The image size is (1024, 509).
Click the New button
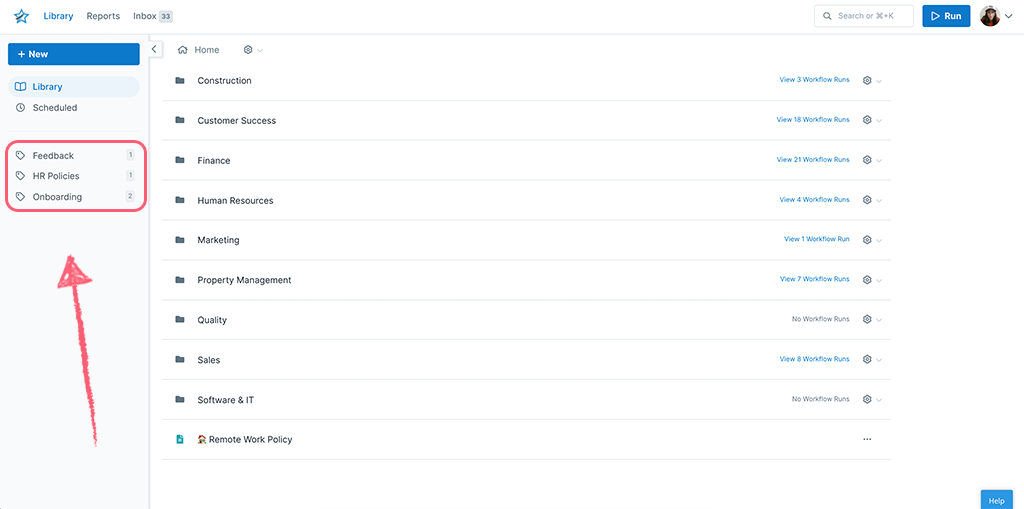74,54
